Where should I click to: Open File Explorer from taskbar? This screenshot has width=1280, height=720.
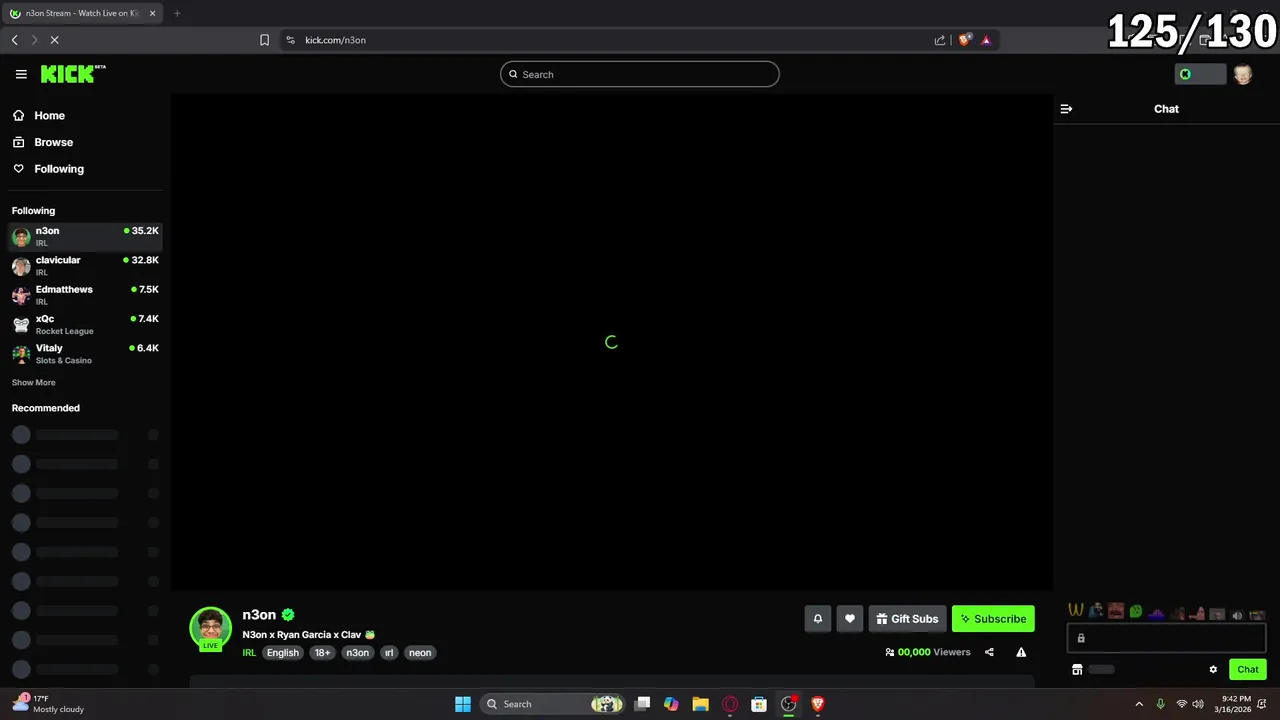700,704
